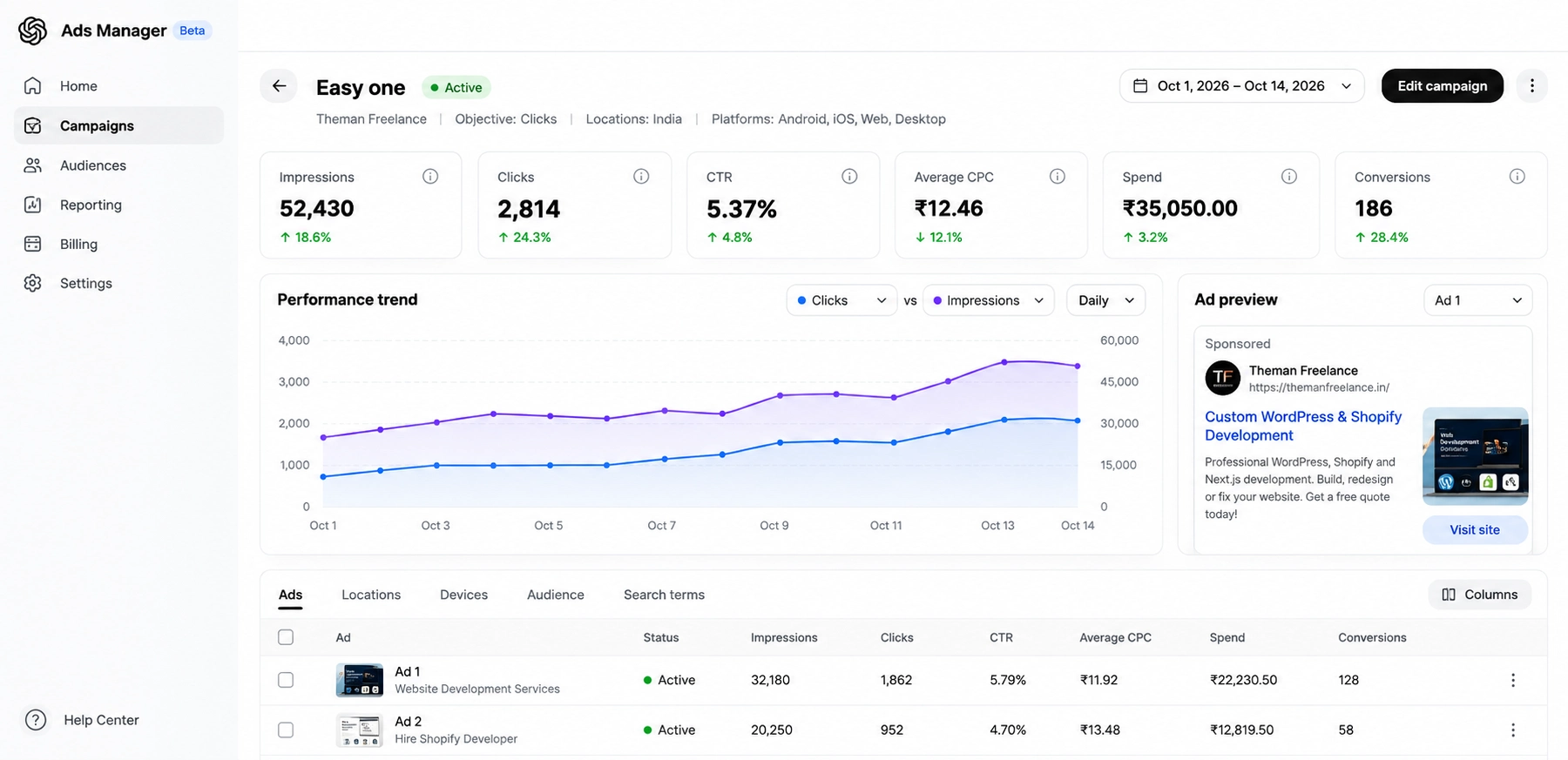
Task: Click the Edit campaign button
Action: [x=1442, y=86]
